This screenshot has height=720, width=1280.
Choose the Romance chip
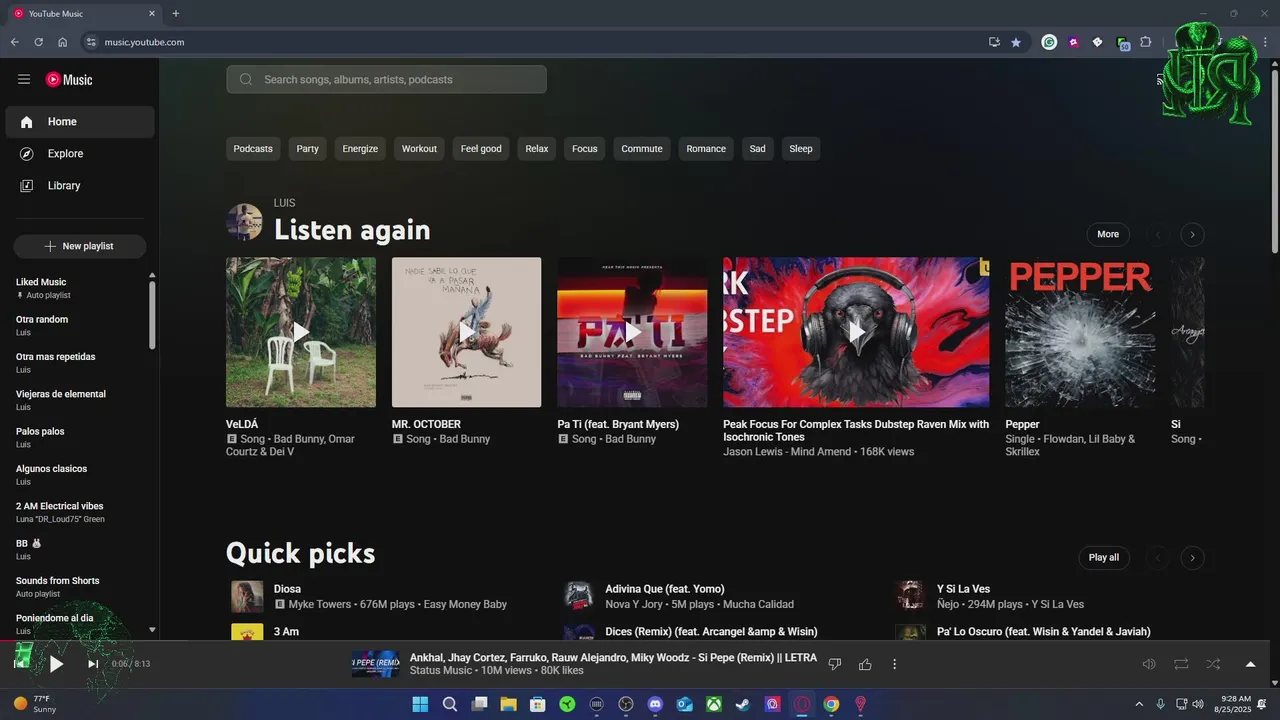pyautogui.click(x=706, y=149)
